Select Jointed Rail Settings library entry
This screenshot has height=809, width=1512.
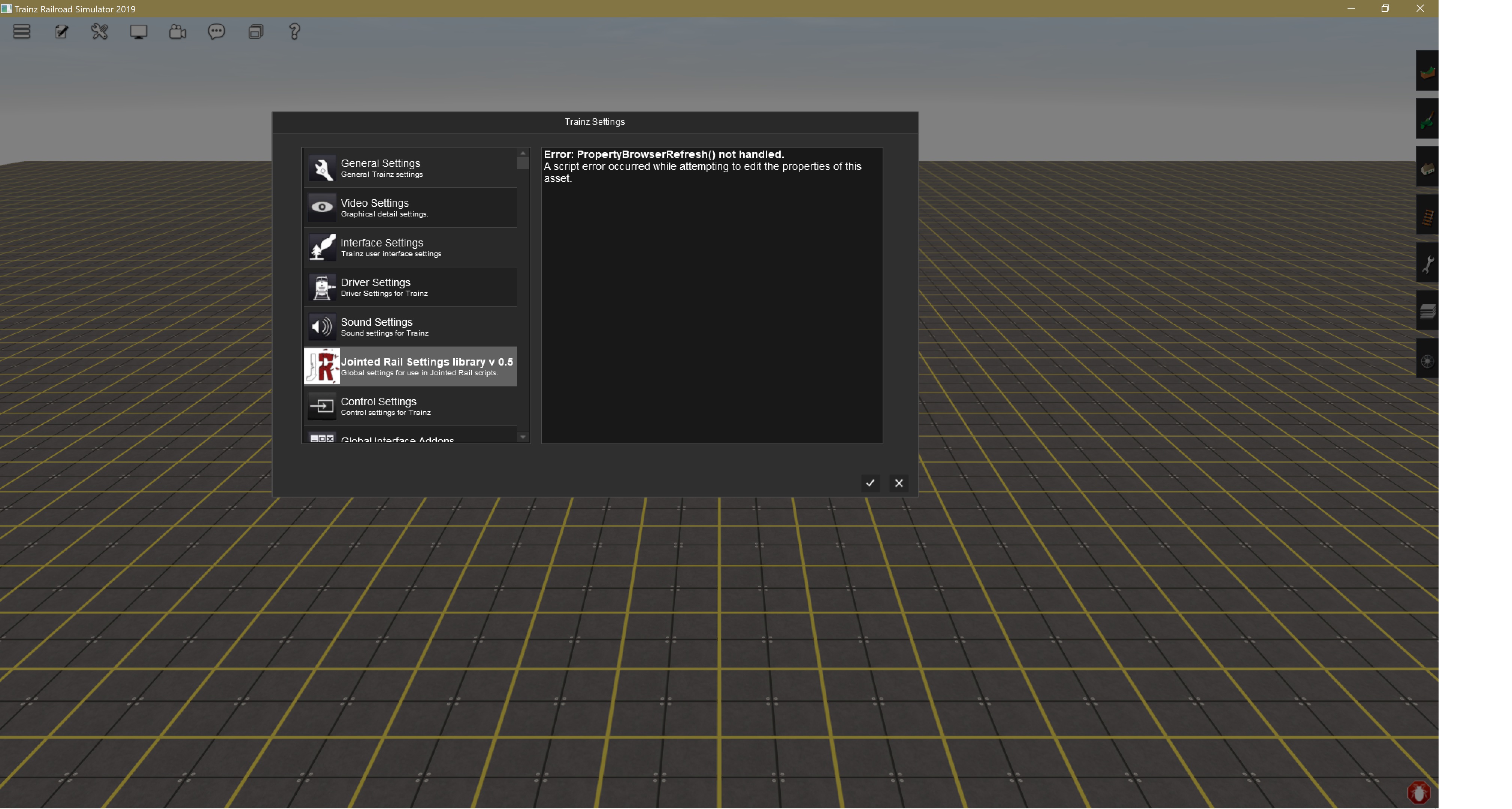[x=410, y=367]
